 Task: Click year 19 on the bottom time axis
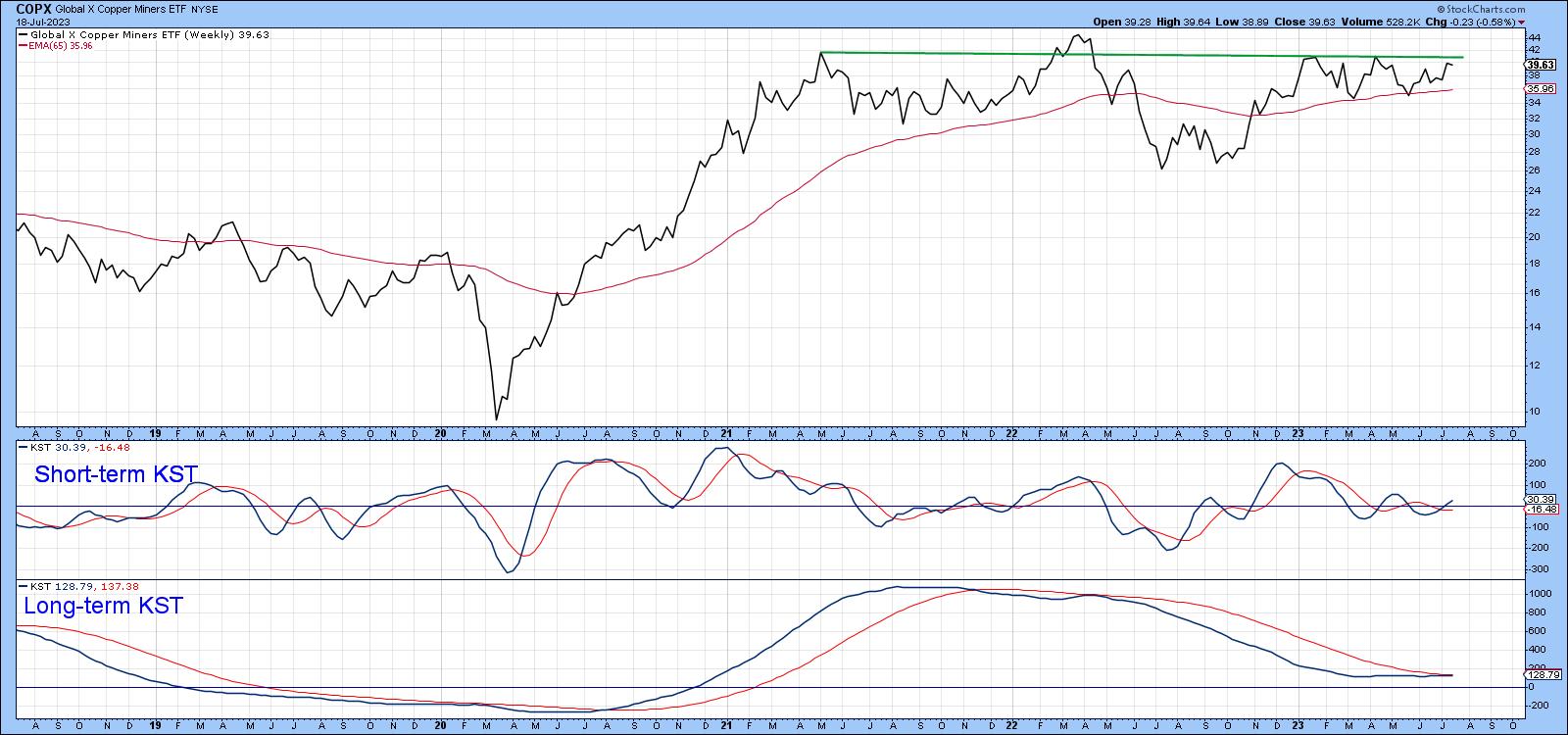click(x=155, y=727)
